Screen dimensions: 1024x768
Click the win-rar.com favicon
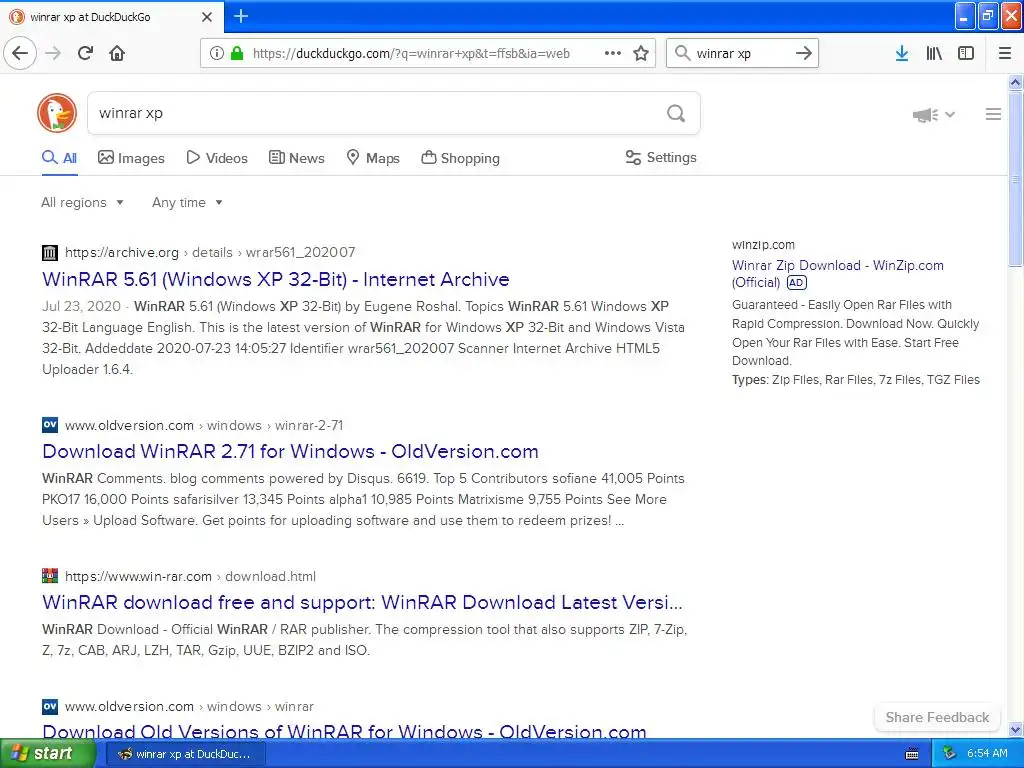pos(50,576)
